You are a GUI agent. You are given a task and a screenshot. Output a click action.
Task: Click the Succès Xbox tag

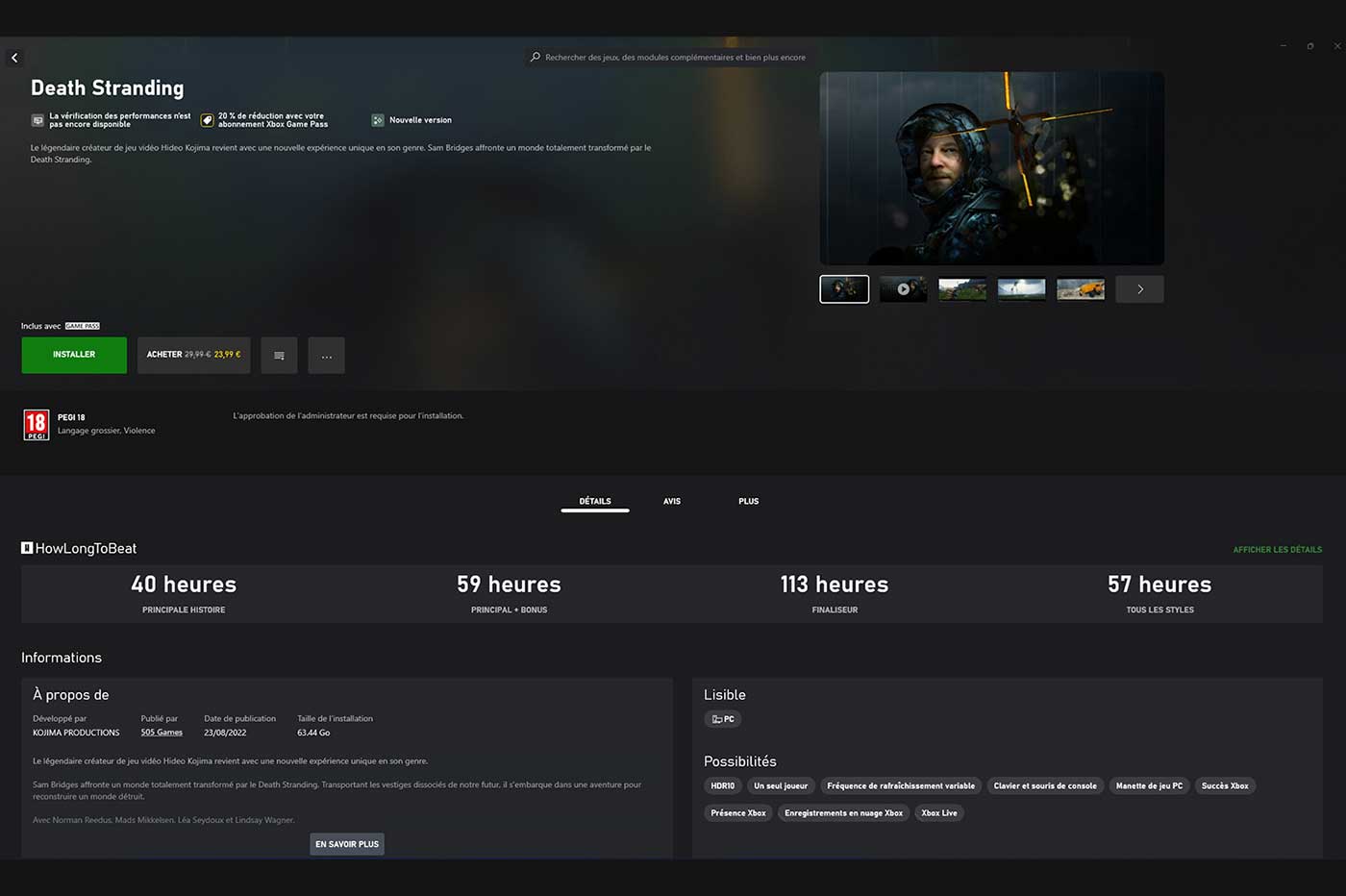pyautogui.click(x=1225, y=785)
